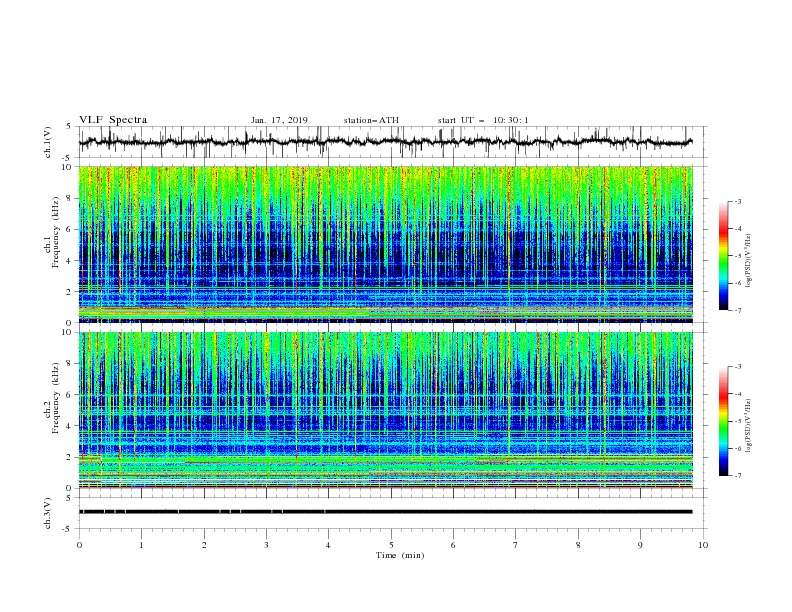Click the time axis tick label "8"
This screenshot has height=612, width=792.
click(x=578, y=545)
